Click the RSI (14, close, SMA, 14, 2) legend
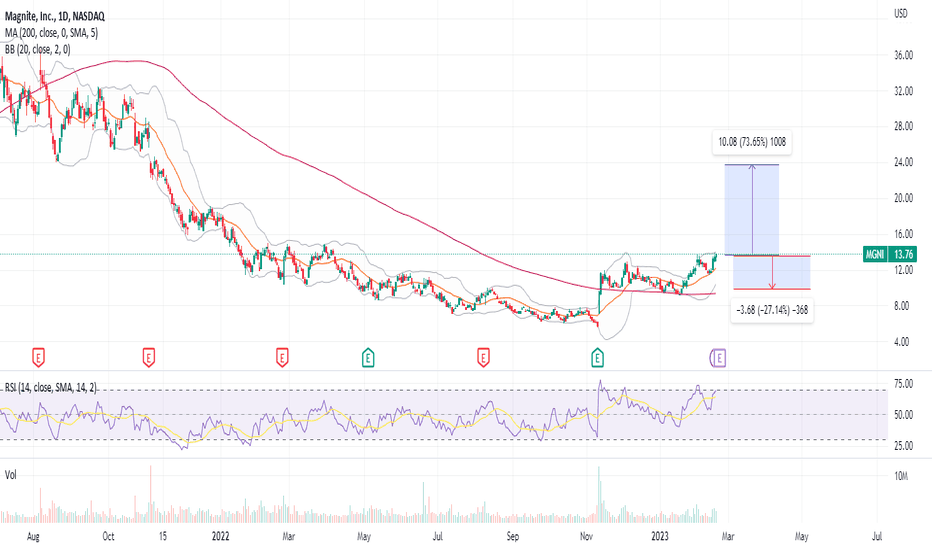Image resolution: width=932 pixels, height=550 pixels. 51,388
